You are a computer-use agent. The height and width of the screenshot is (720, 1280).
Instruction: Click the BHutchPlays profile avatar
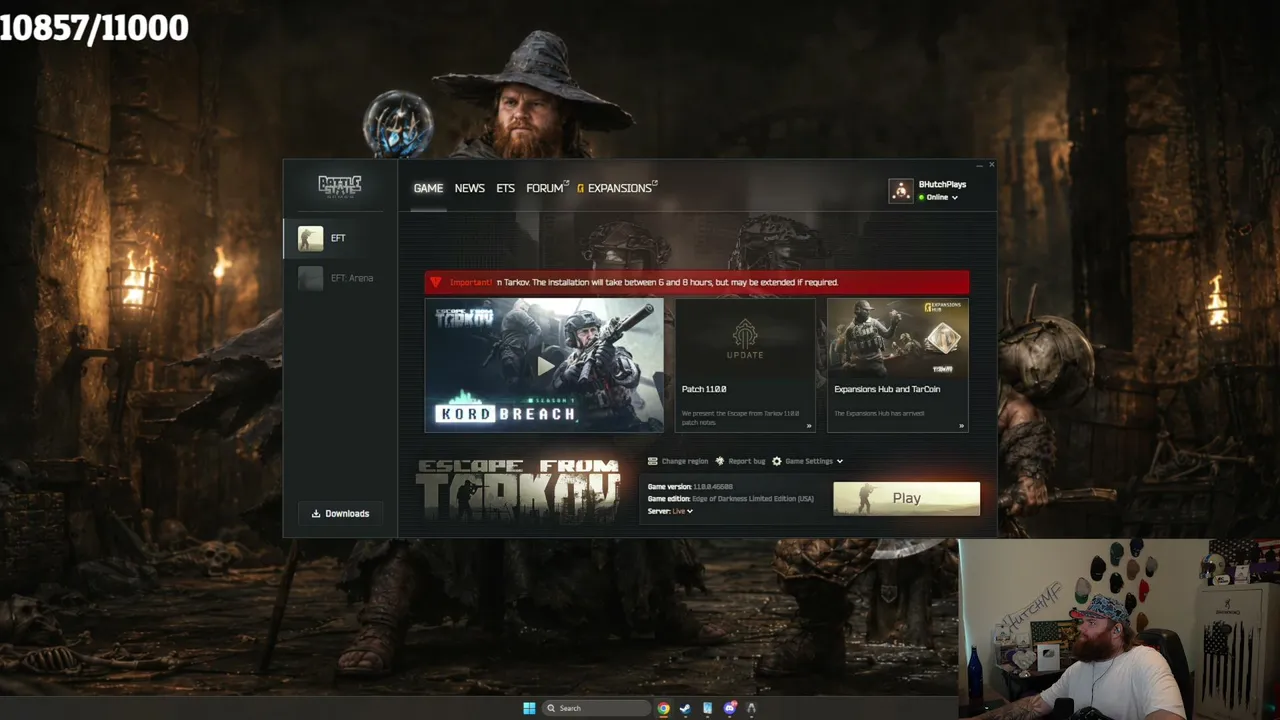click(901, 190)
